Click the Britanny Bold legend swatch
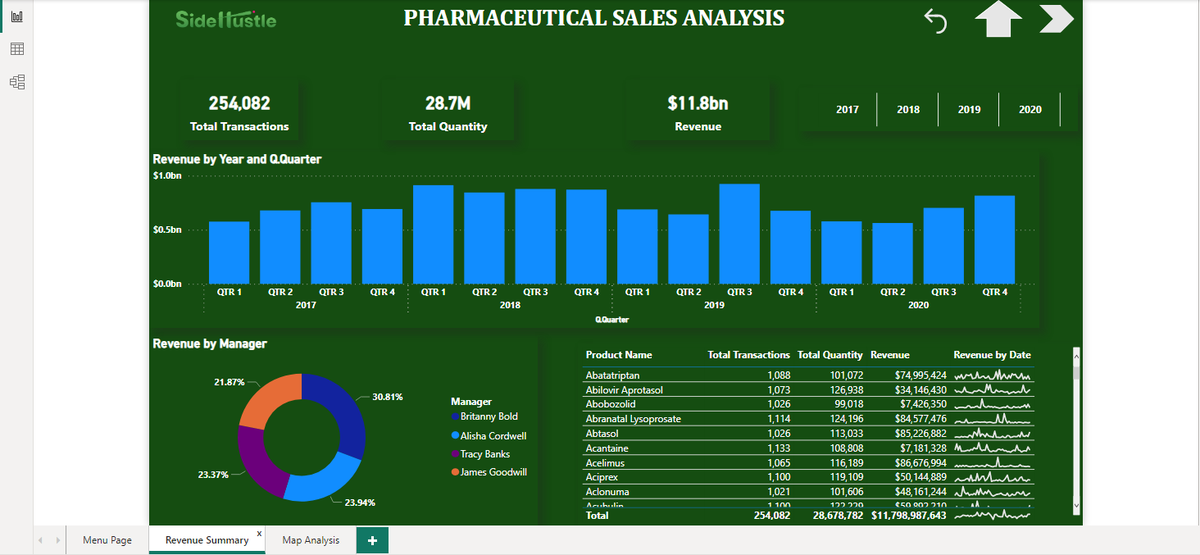This screenshot has width=1200, height=555. tap(456, 416)
